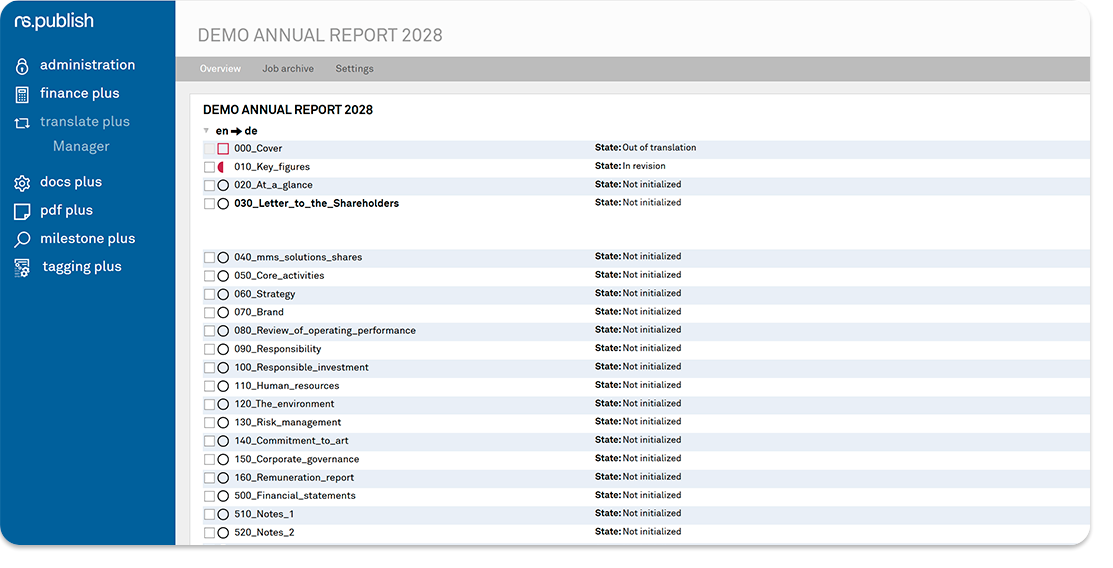Open the Job archive tab
Viewport: 1113px width, 568px height.
(288, 69)
